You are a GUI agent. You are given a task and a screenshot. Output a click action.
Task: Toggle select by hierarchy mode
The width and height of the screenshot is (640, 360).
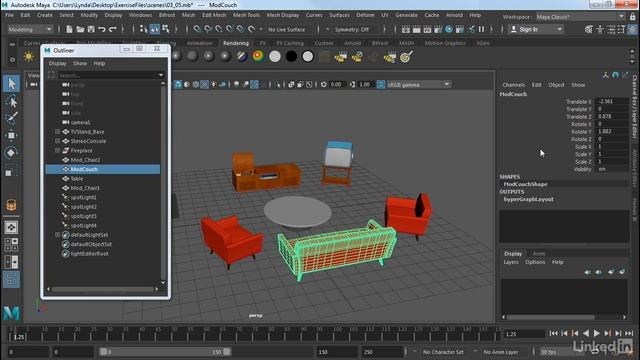tap(143, 29)
